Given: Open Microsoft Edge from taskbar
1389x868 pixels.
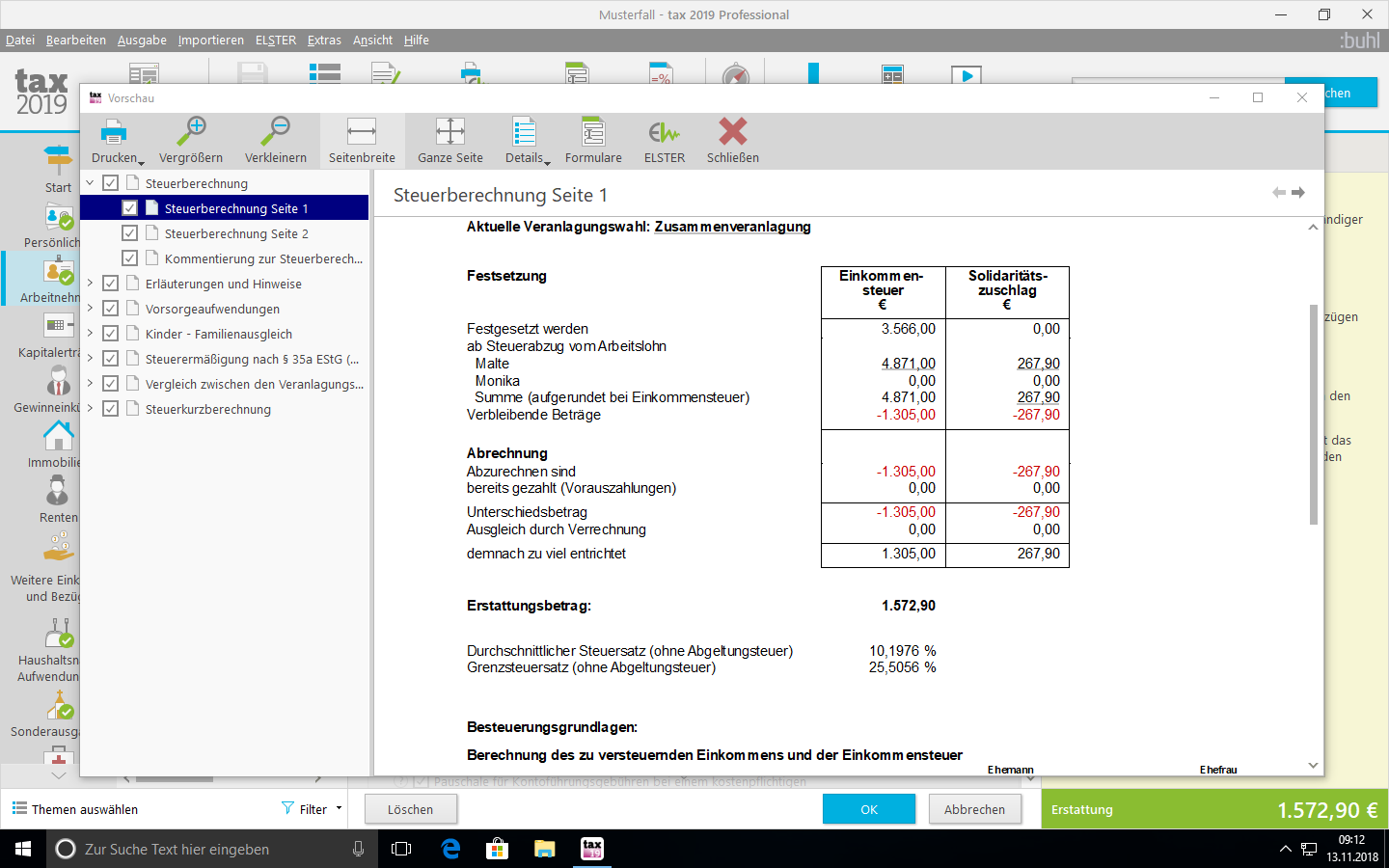Looking at the screenshot, I should [x=450, y=849].
